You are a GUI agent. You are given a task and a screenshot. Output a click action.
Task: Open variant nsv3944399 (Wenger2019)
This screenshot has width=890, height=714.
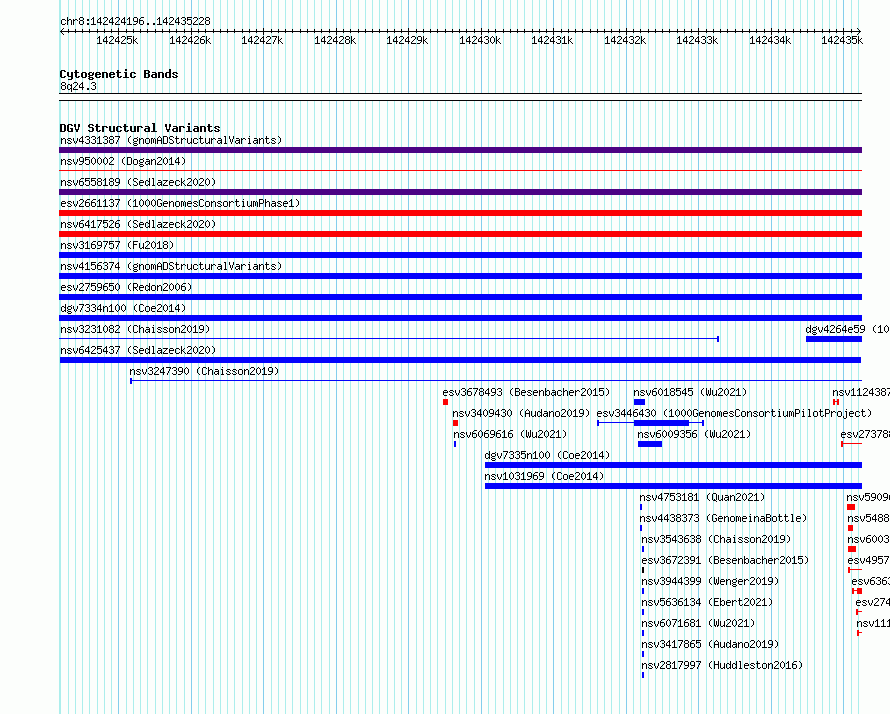coord(710,581)
